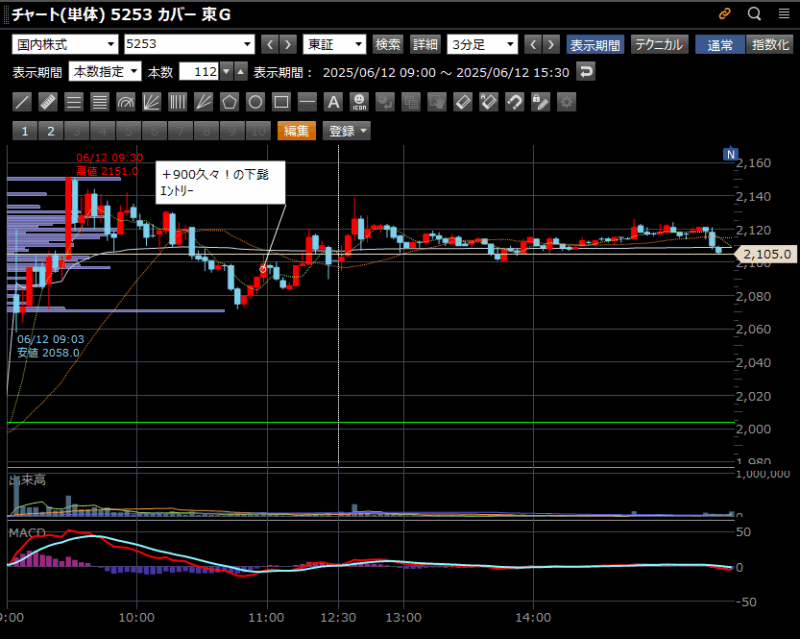Viewport: 800px width, 639px height.
Task: Open the 国内株式 asset type dropdown
Action: (x=65, y=44)
